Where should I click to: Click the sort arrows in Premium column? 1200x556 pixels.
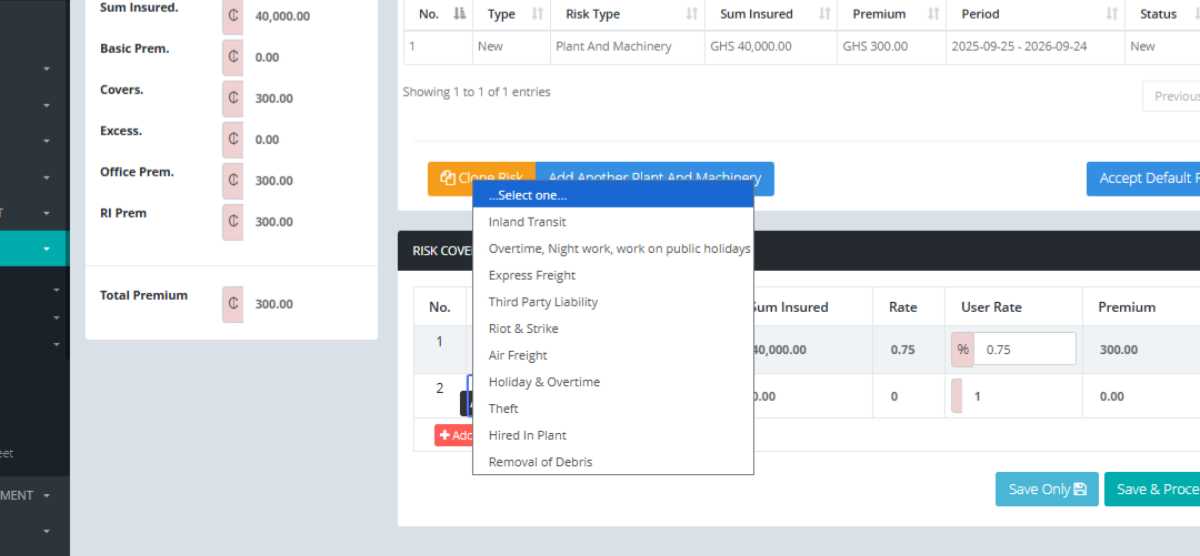click(933, 14)
